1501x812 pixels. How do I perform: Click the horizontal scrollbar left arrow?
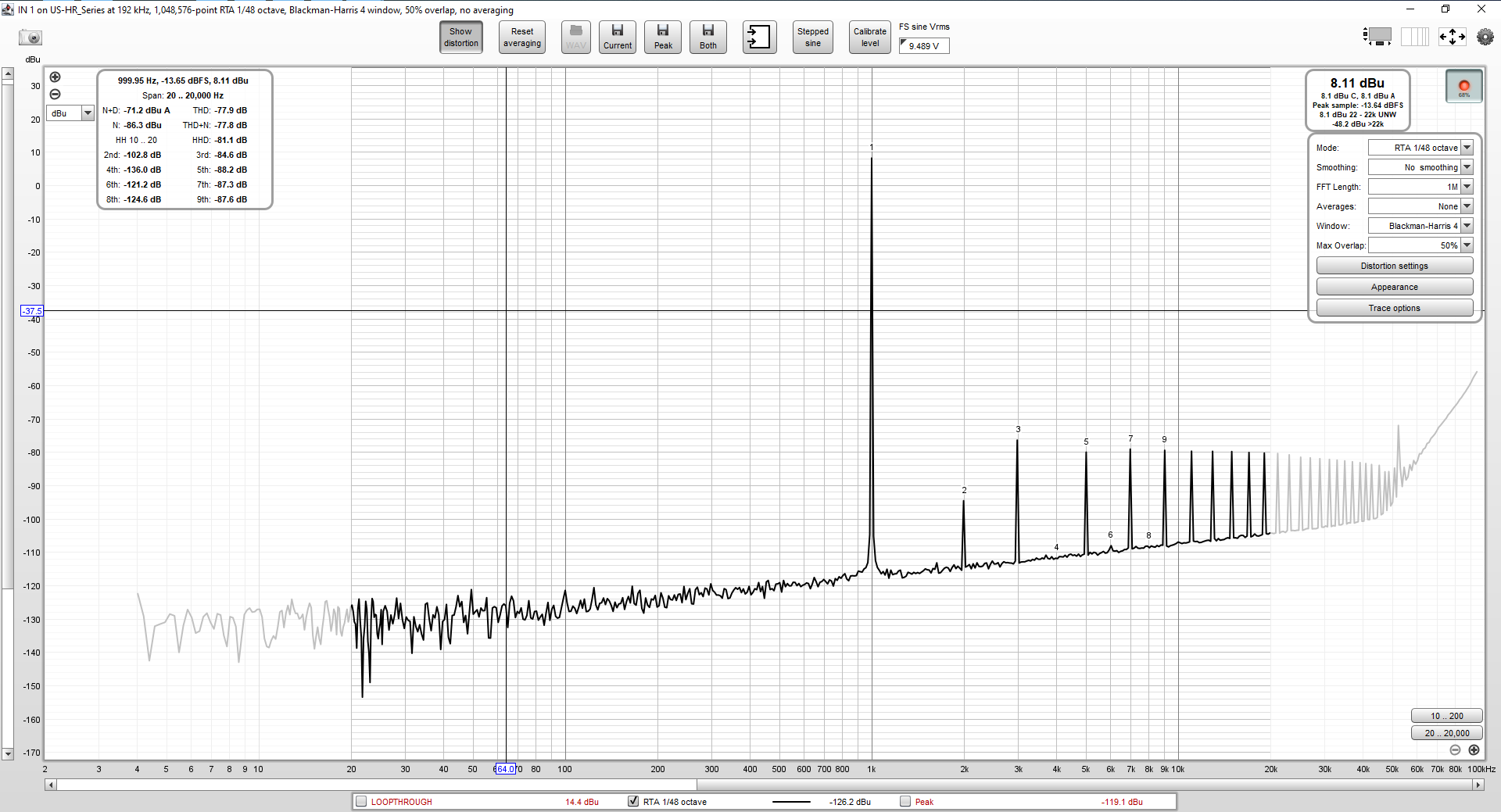tap(51, 785)
